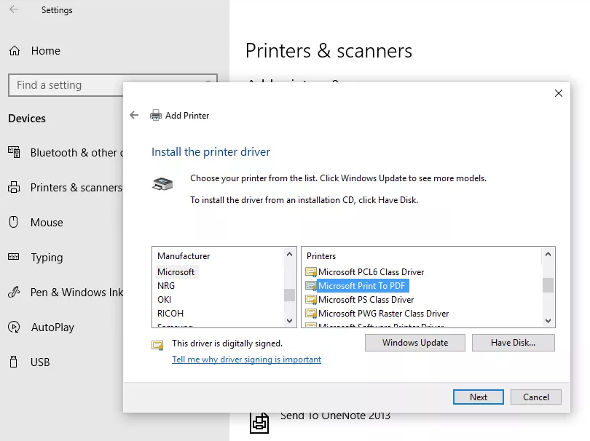Select Microsoft PWG Raster Class Driver
Image resolution: width=590 pixels, height=441 pixels.
[383, 313]
